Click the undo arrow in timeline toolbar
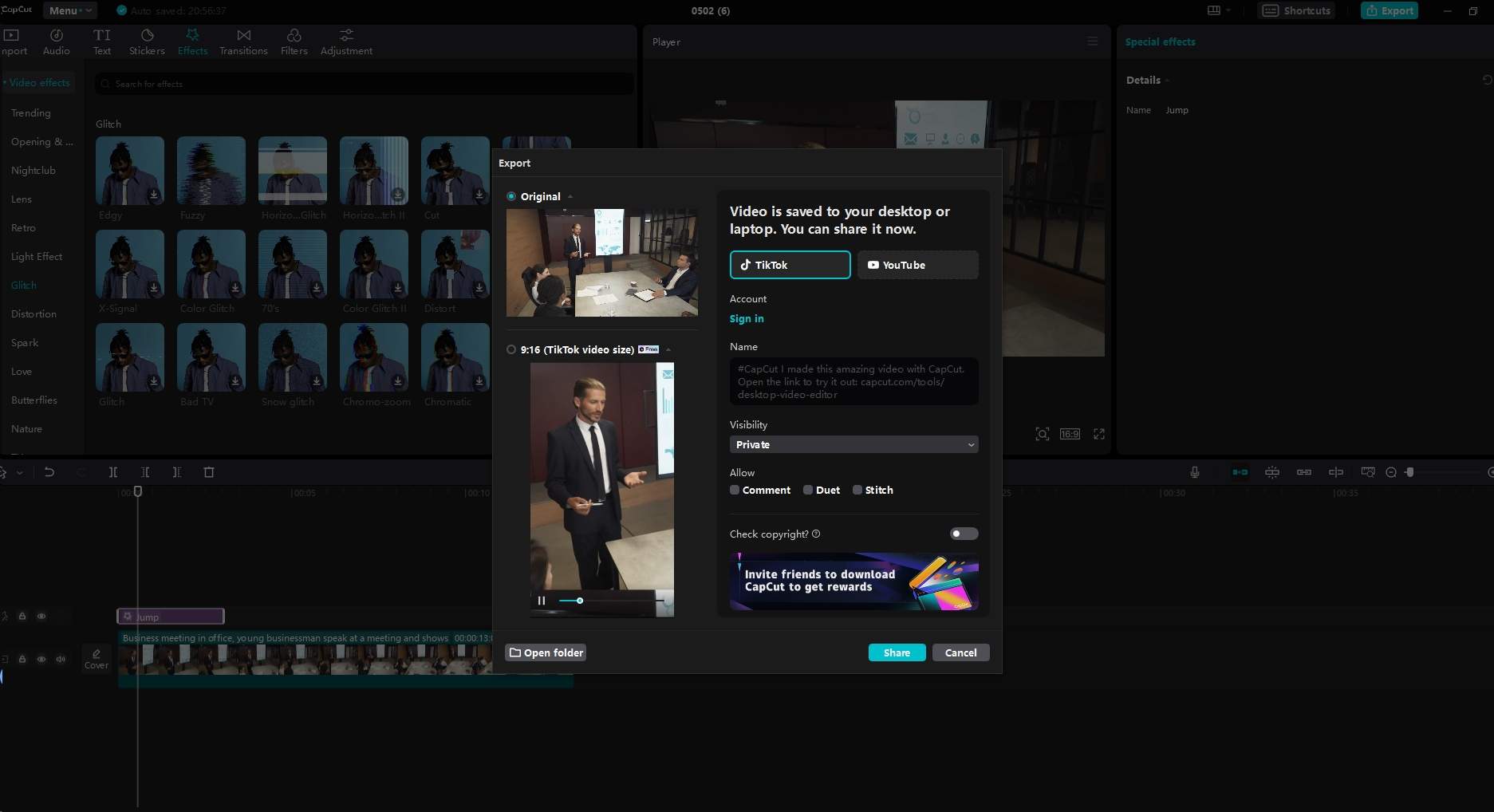 click(49, 472)
